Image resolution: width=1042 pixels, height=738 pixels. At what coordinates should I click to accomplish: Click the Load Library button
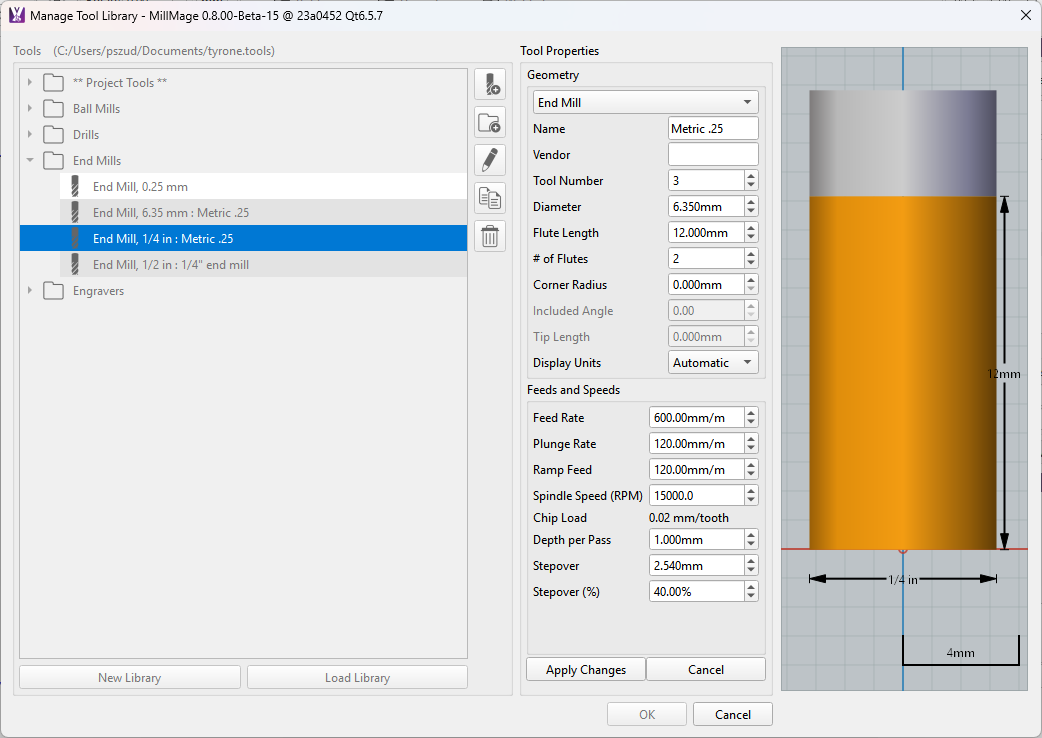pyautogui.click(x=358, y=678)
